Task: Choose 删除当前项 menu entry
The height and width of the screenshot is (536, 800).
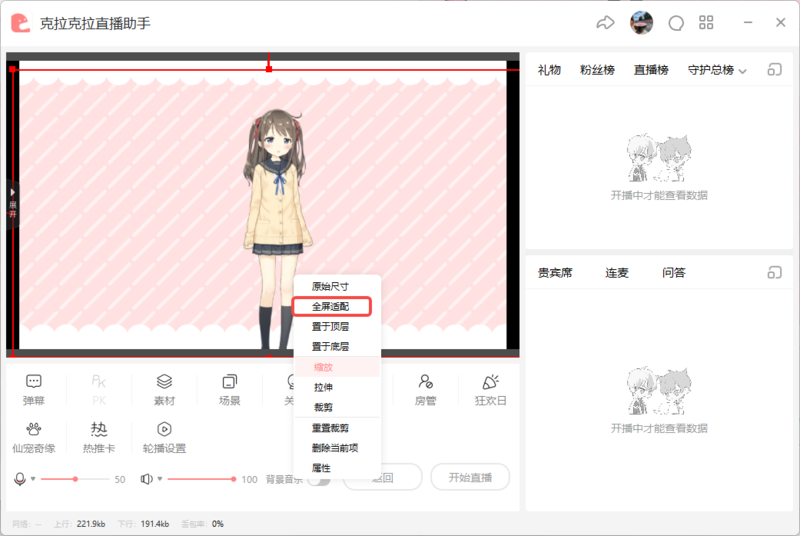Action: click(x=337, y=448)
